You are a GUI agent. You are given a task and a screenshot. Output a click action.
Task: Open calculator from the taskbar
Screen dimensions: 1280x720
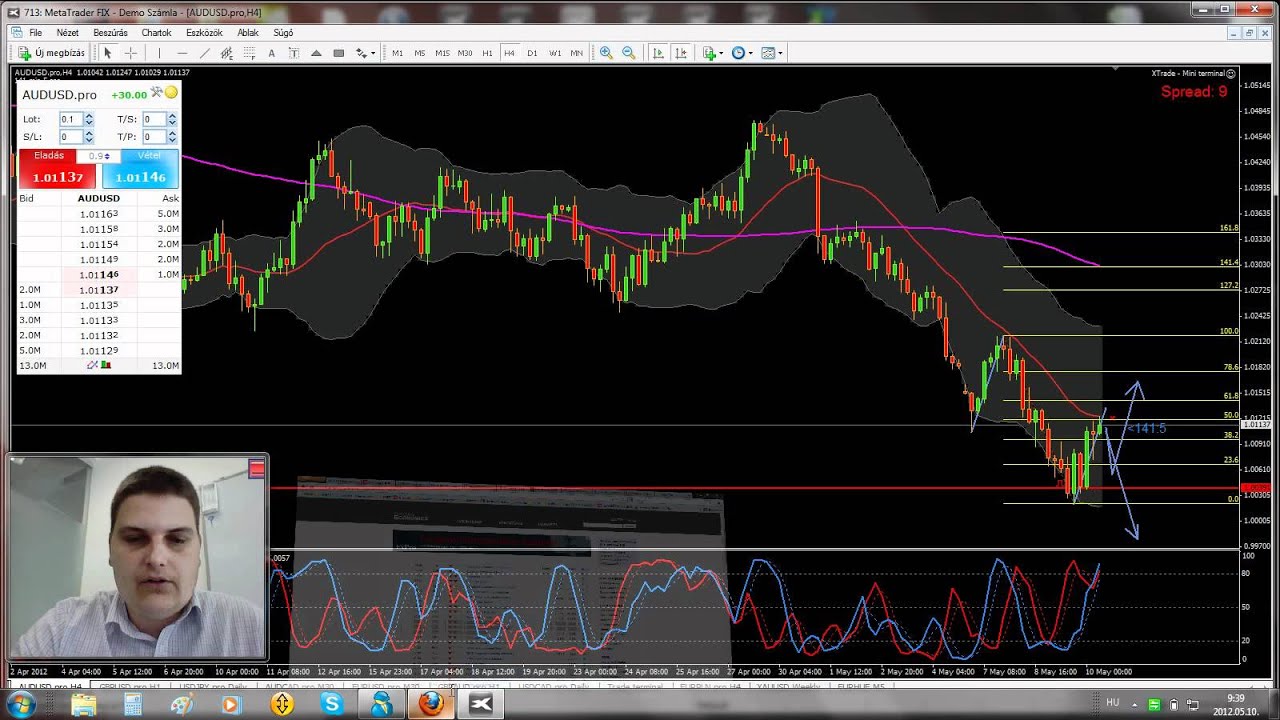pos(133,704)
